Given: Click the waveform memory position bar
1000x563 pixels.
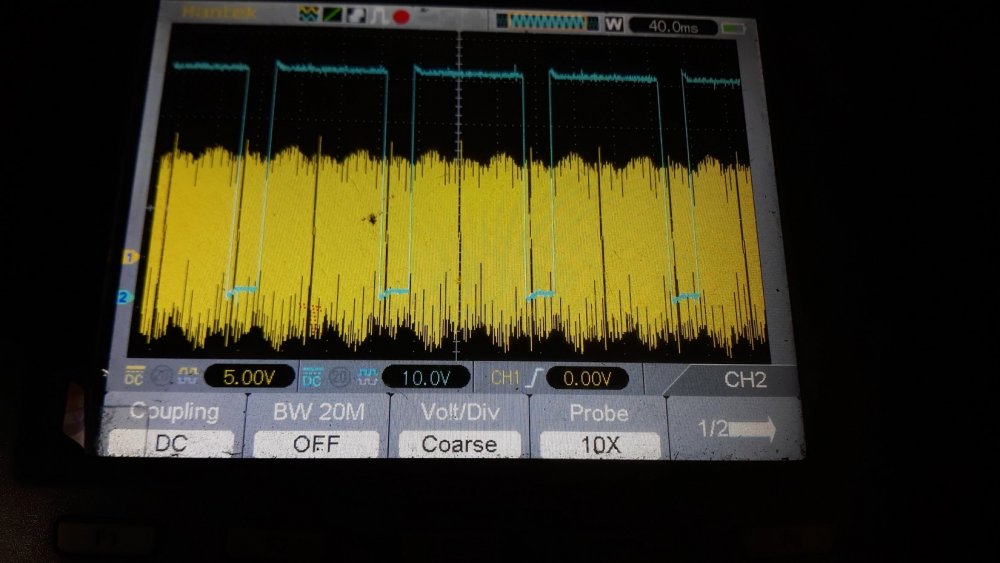Looking at the screenshot, I should click(x=547, y=22).
